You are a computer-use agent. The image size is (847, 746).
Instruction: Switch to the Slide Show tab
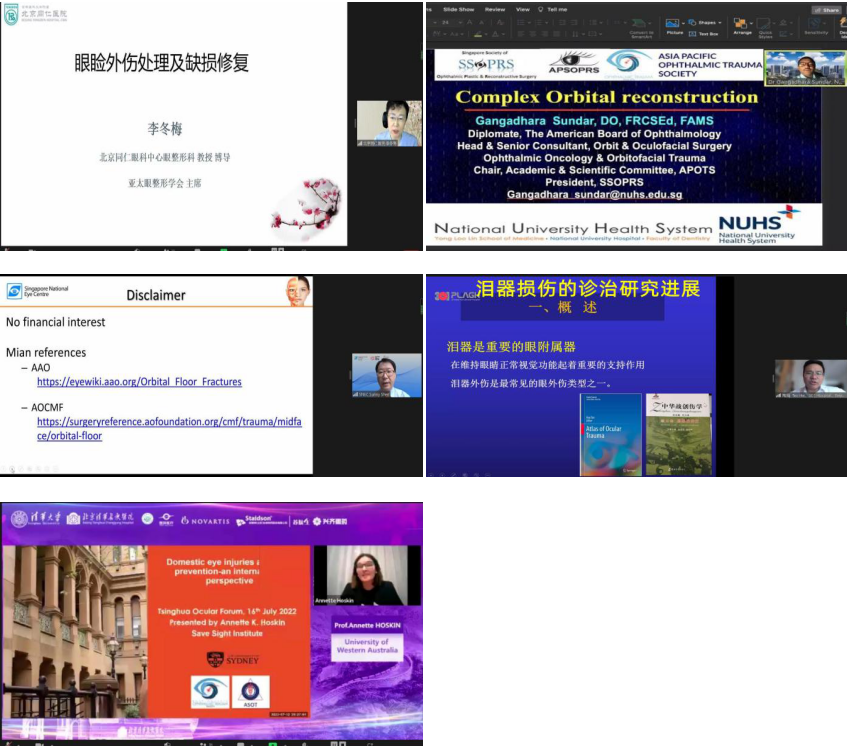[458, 9]
